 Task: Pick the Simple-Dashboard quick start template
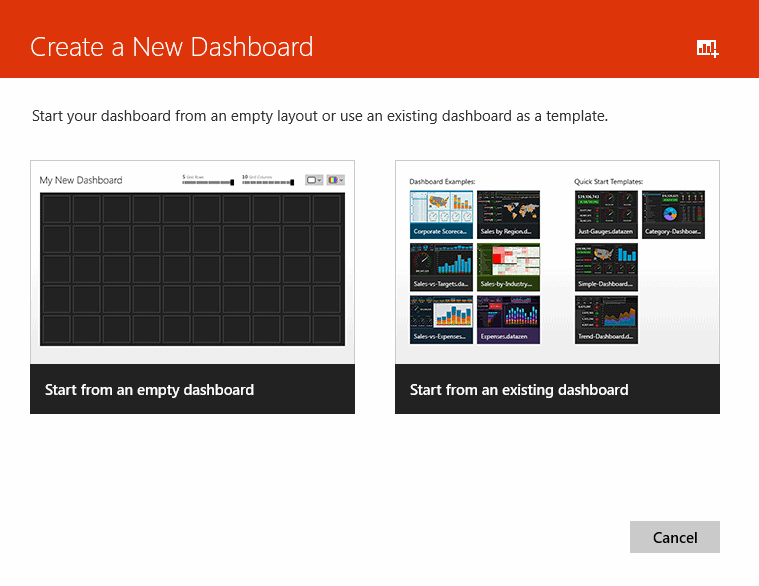pyautogui.click(x=605, y=266)
